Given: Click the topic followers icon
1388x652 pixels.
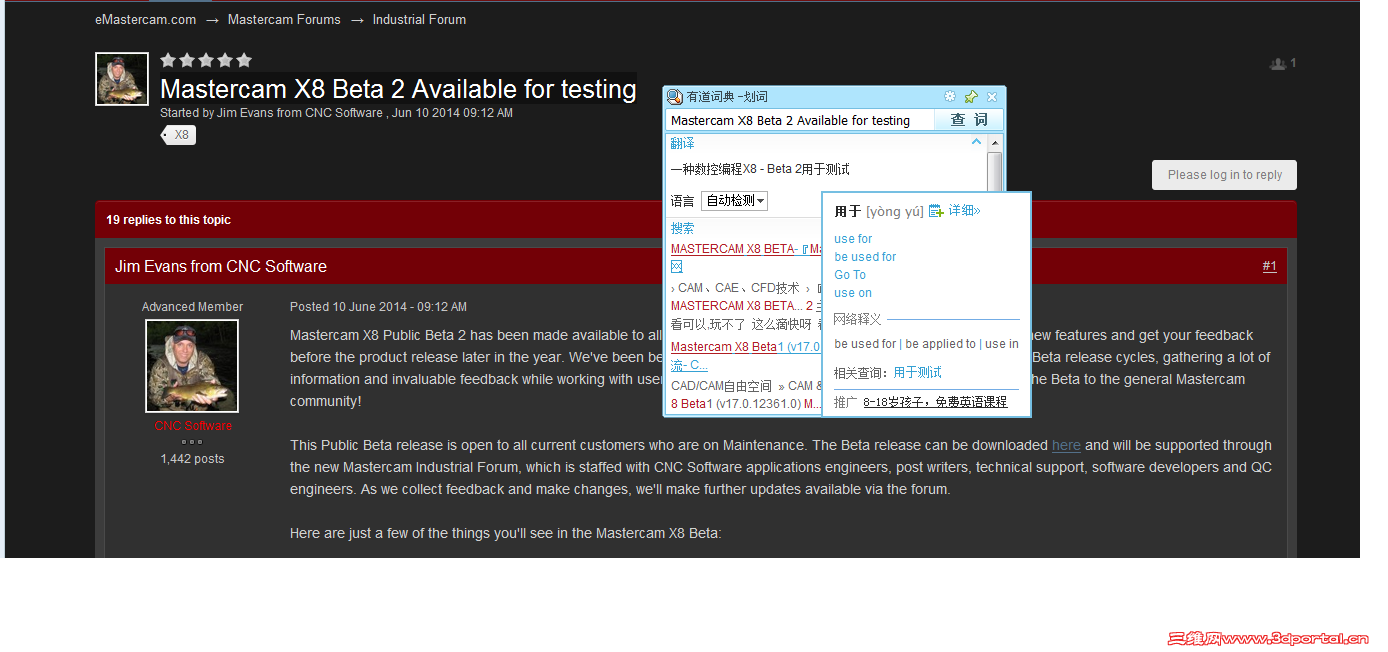Looking at the screenshot, I should point(1278,64).
